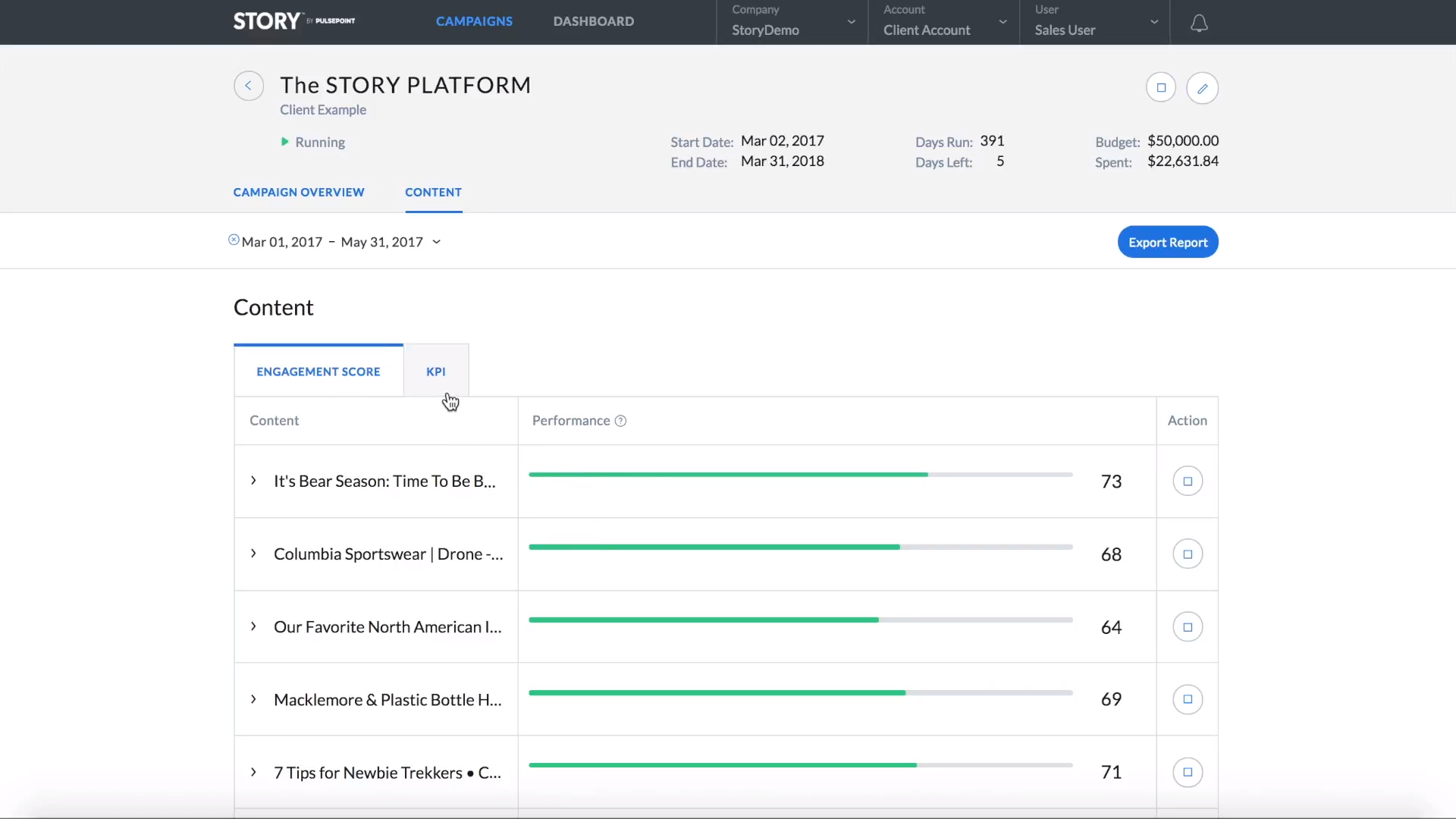Click the It's Bear Season content title
Image resolution: width=1456 pixels, height=819 pixels.
point(384,482)
